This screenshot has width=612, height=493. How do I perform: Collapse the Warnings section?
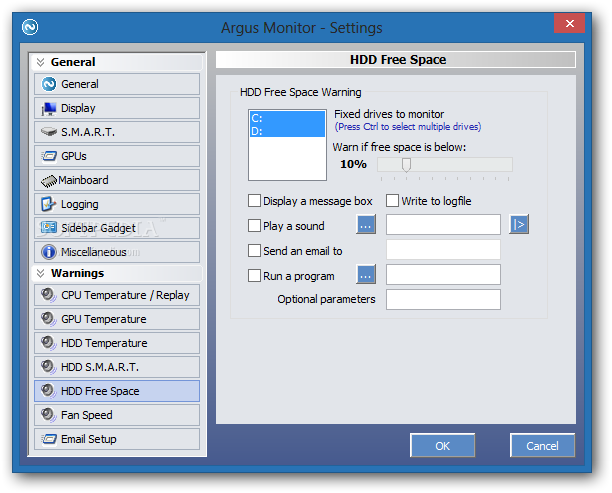click(x=40, y=273)
